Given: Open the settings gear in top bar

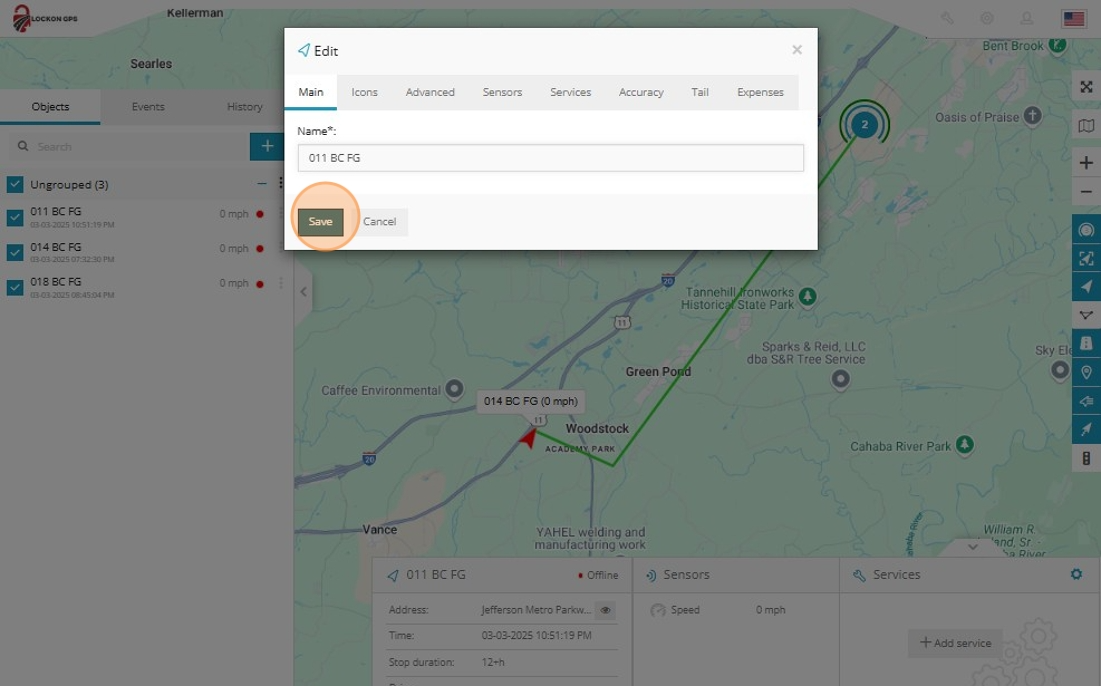Looking at the screenshot, I should (987, 18).
